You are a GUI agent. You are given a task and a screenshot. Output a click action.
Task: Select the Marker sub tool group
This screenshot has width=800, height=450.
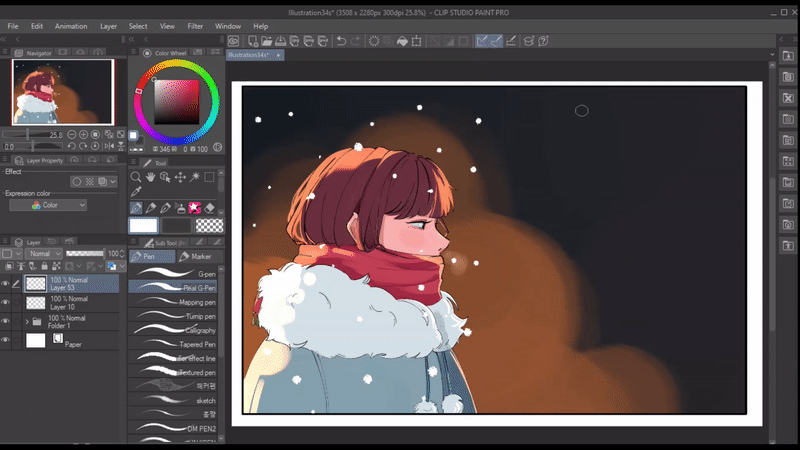200,257
